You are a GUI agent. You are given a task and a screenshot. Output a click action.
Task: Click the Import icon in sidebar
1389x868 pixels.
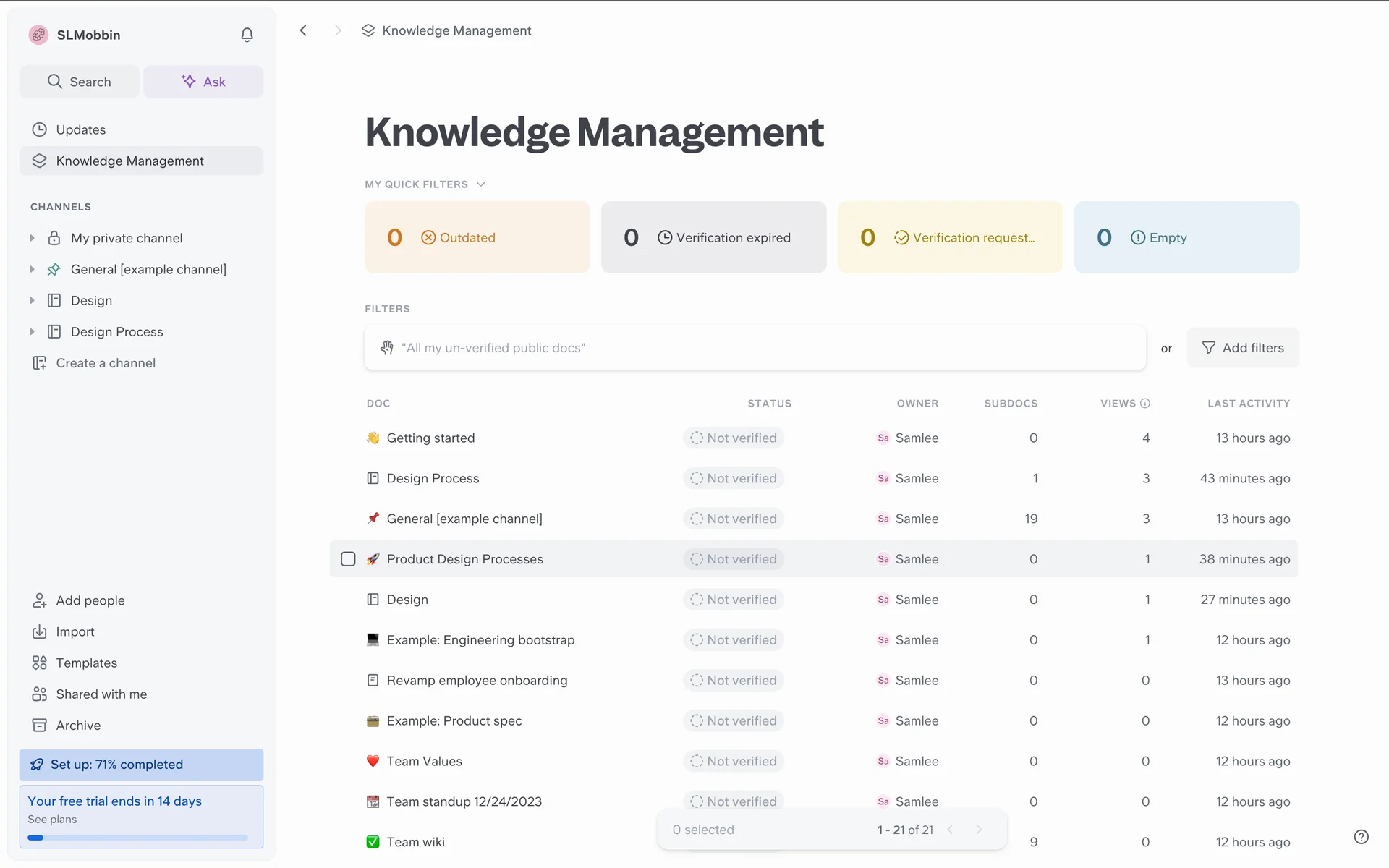pos(39,631)
